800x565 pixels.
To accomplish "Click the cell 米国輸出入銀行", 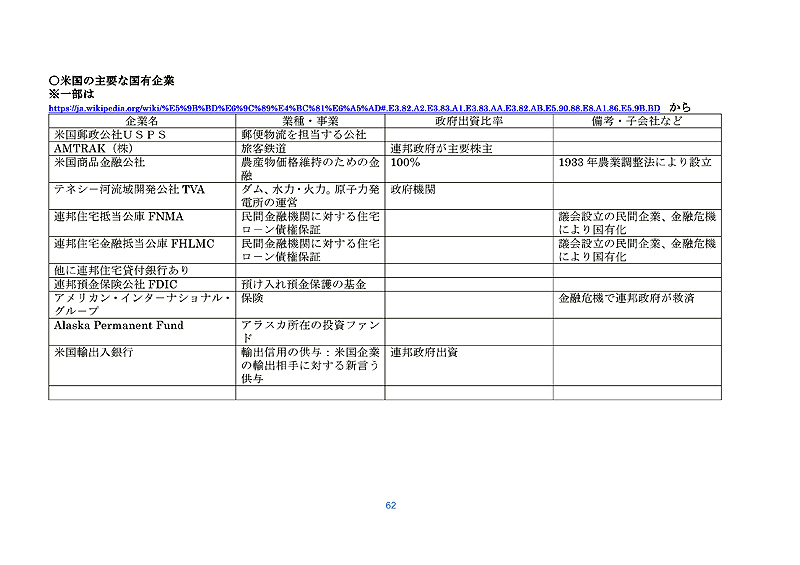I will pos(142,365).
